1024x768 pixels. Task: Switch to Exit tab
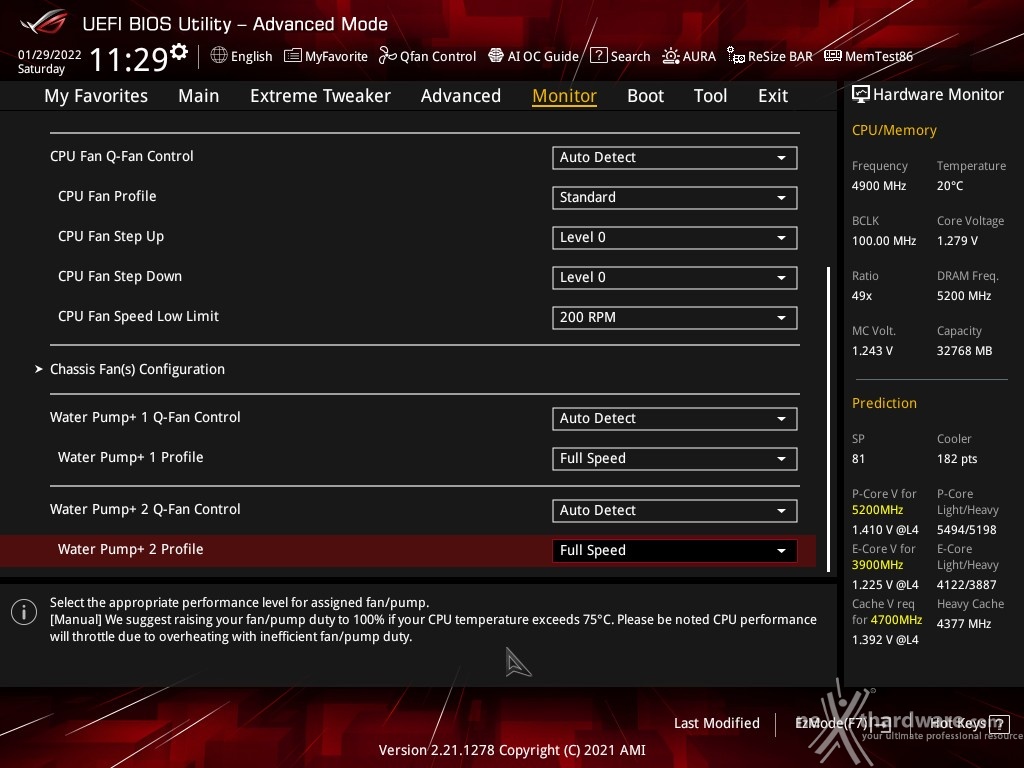tap(773, 96)
